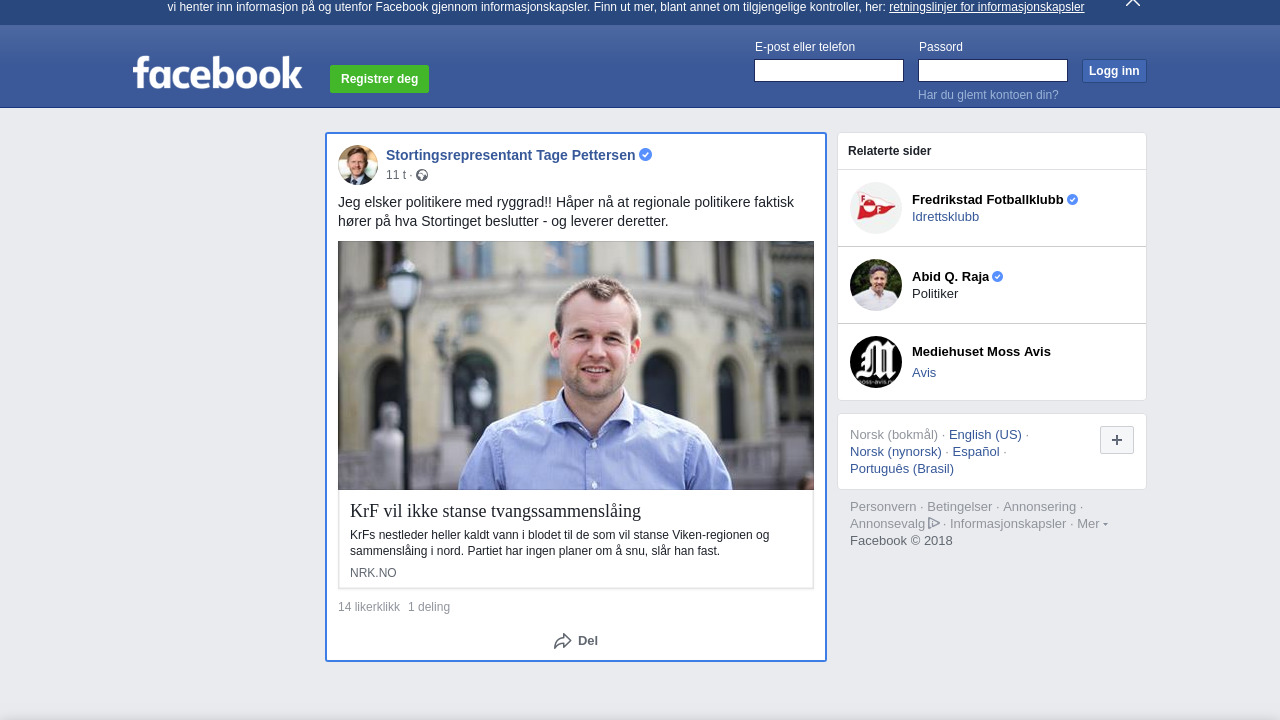Viewport: 1280px width, 720px height.
Task: Open Fredrikstad Fotballklubb logo thumbnail
Action: (x=876, y=208)
